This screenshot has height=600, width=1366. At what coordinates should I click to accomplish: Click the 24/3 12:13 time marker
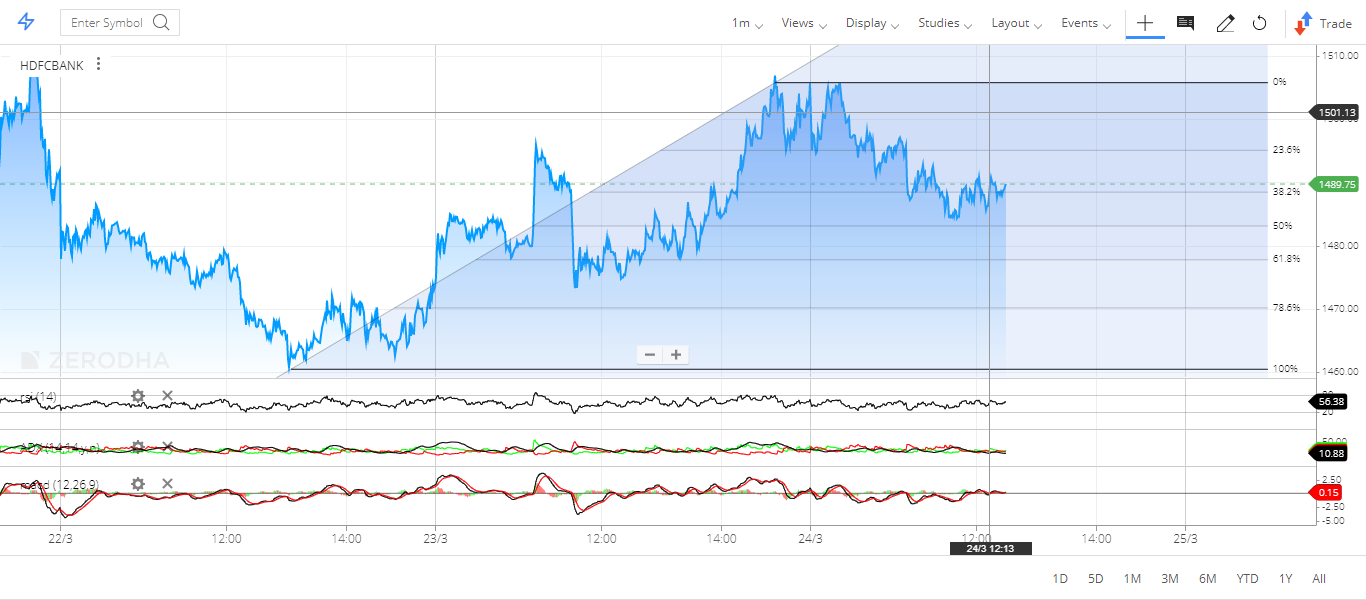click(990, 548)
